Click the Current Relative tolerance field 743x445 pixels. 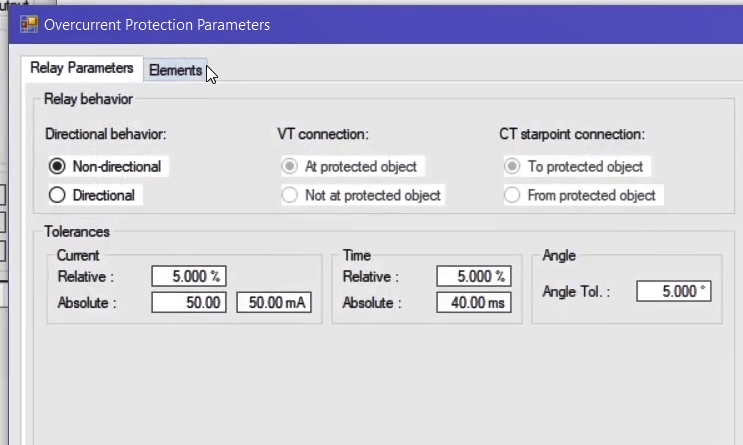(190, 277)
